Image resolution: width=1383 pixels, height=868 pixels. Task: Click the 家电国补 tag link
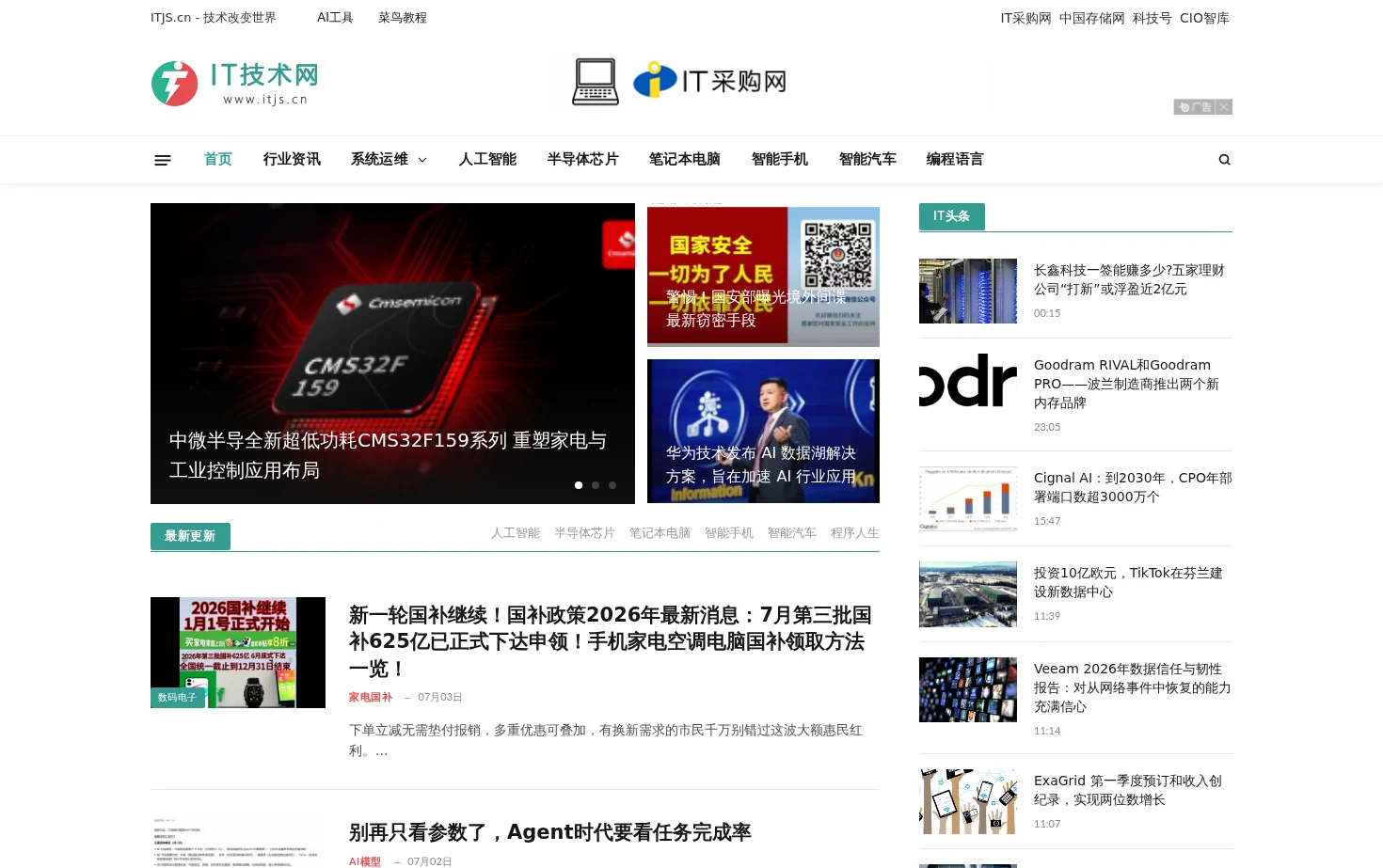371,697
